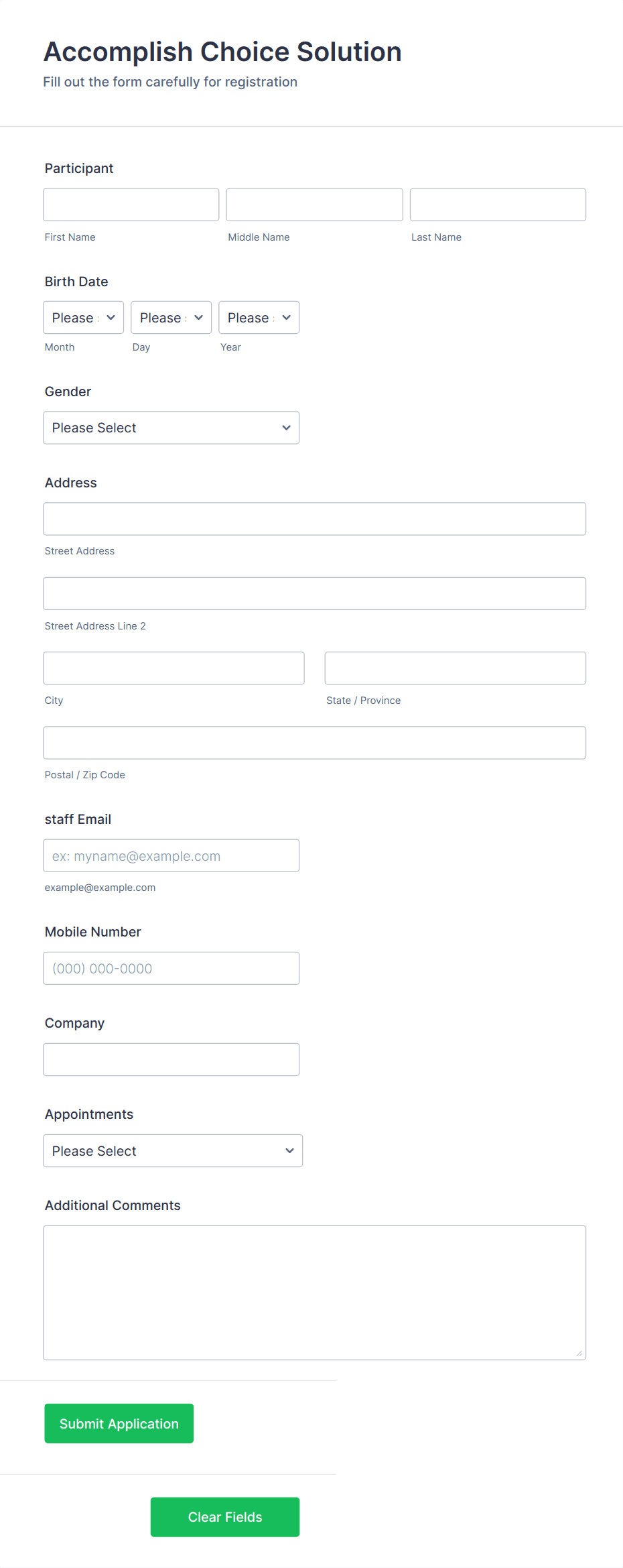Click the Street Address Line 2 field
The image size is (623, 1568).
point(314,593)
